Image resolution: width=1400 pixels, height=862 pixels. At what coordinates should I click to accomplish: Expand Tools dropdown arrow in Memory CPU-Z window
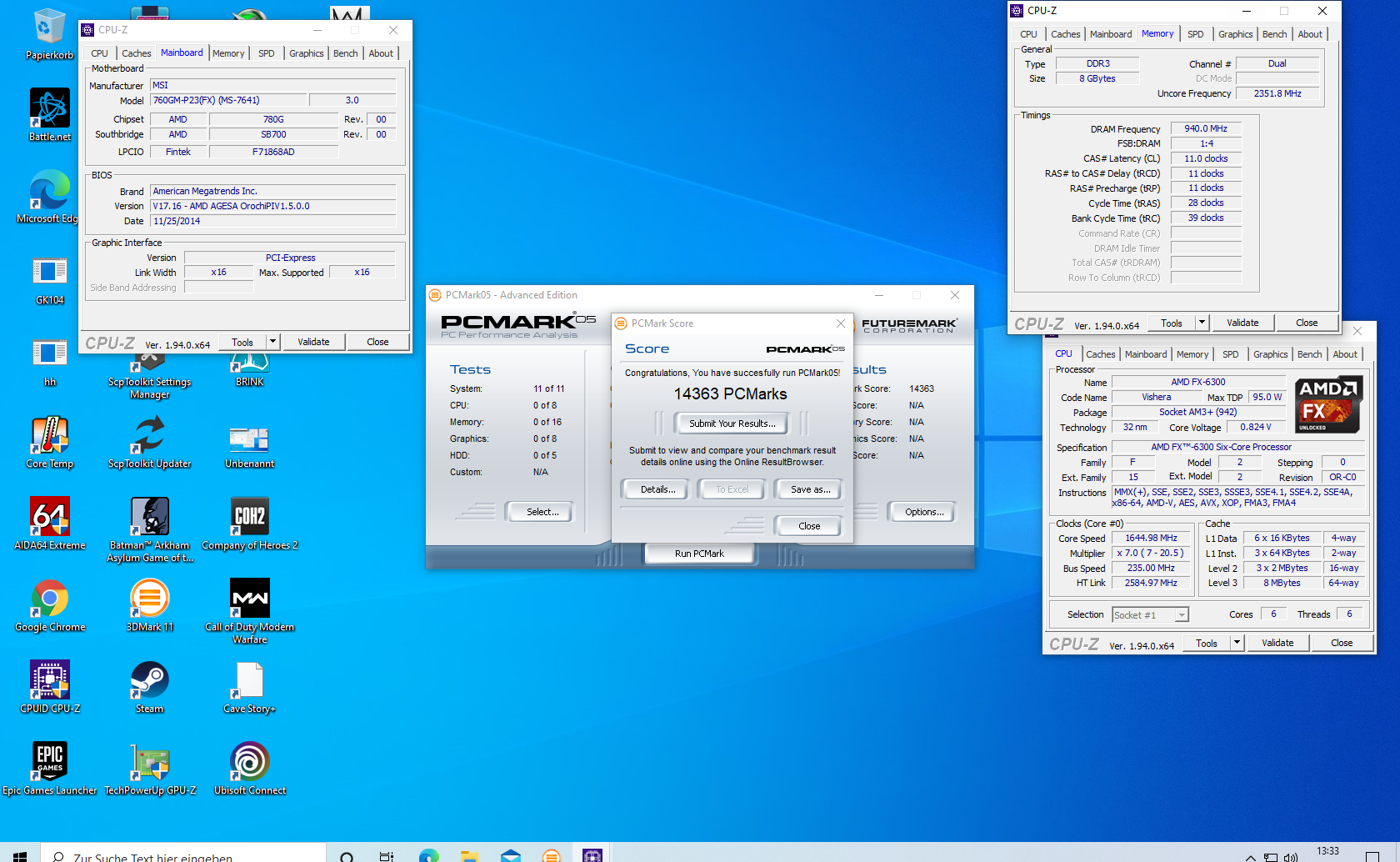pyautogui.click(x=1202, y=323)
